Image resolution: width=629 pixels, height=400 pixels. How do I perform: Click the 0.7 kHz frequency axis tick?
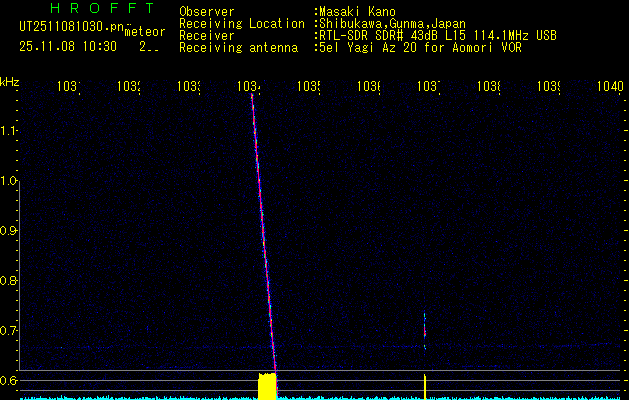[10, 331]
